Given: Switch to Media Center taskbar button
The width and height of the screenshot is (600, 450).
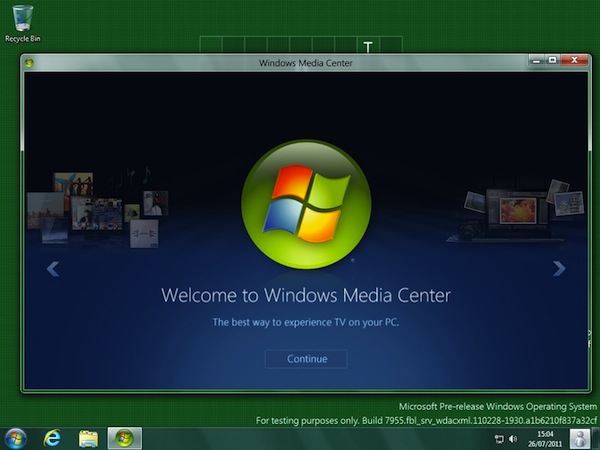Looking at the screenshot, I should click(124, 438).
